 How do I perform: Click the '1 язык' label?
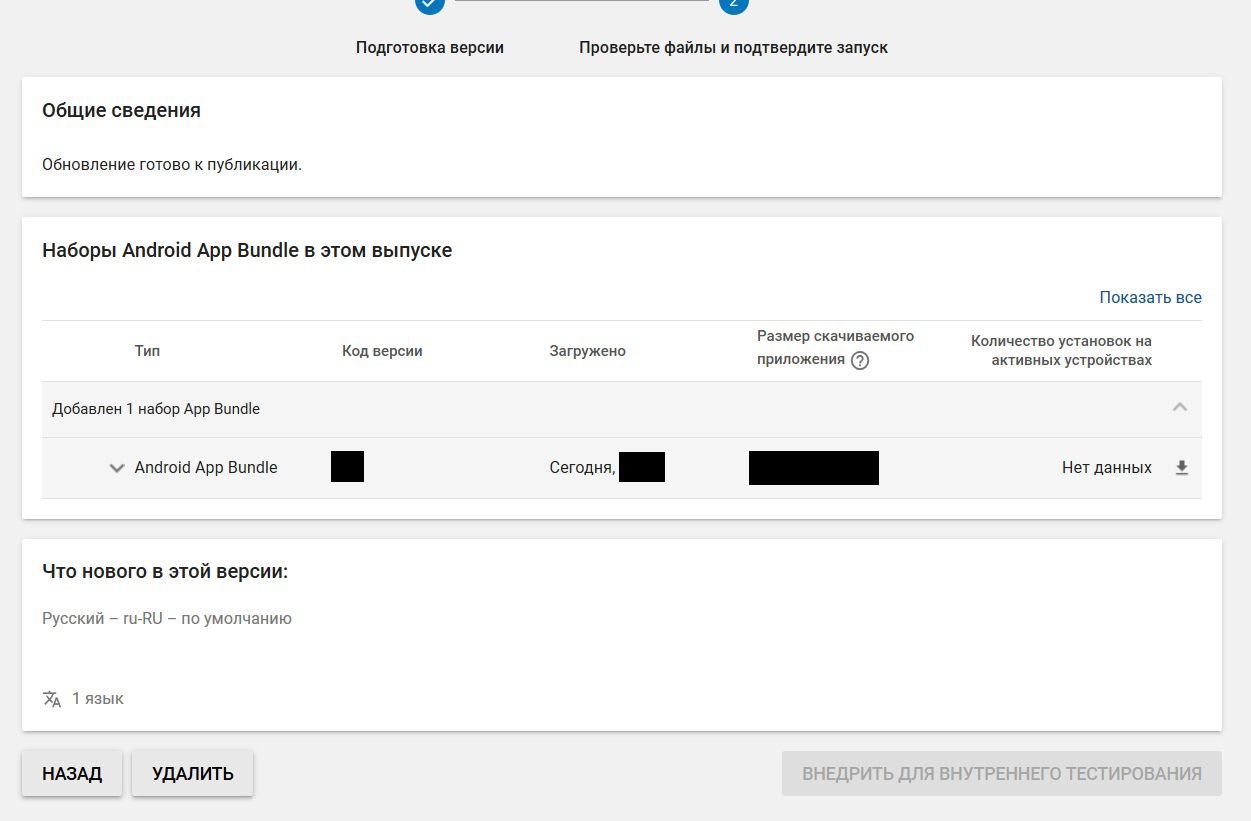pos(98,698)
